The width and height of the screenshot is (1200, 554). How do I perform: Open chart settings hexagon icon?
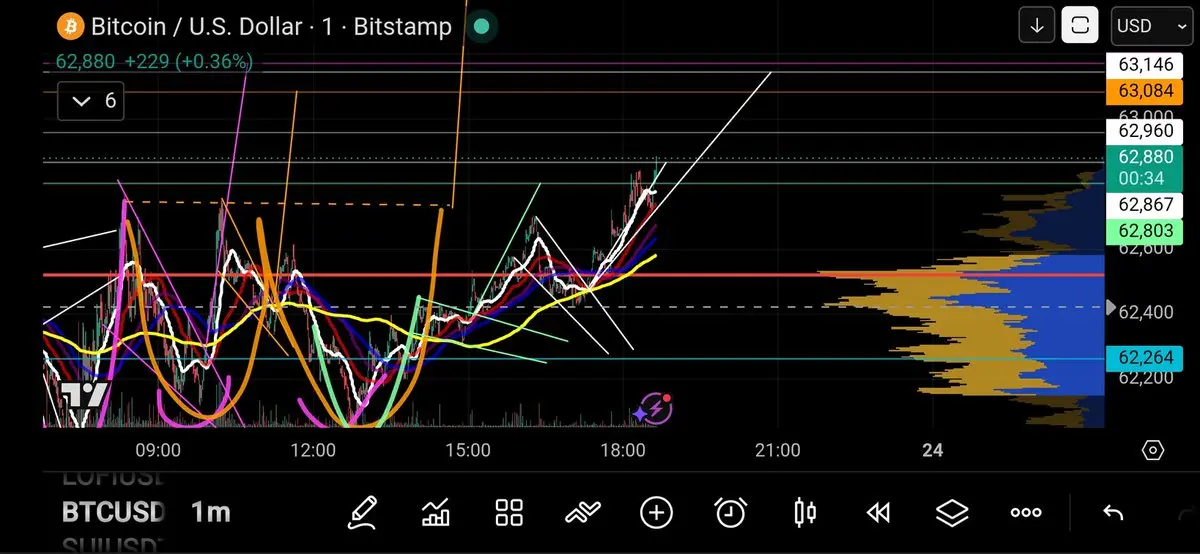pyautogui.click(x=1153, y=451)
